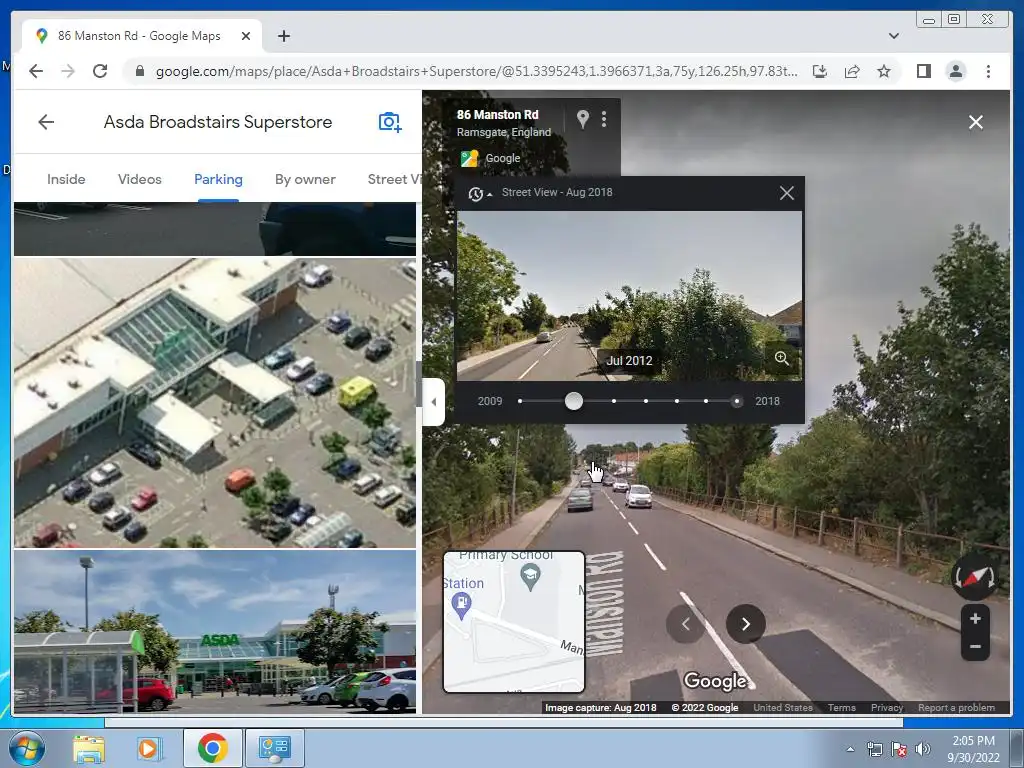Select the 2009 timeline point

point(520,401)
